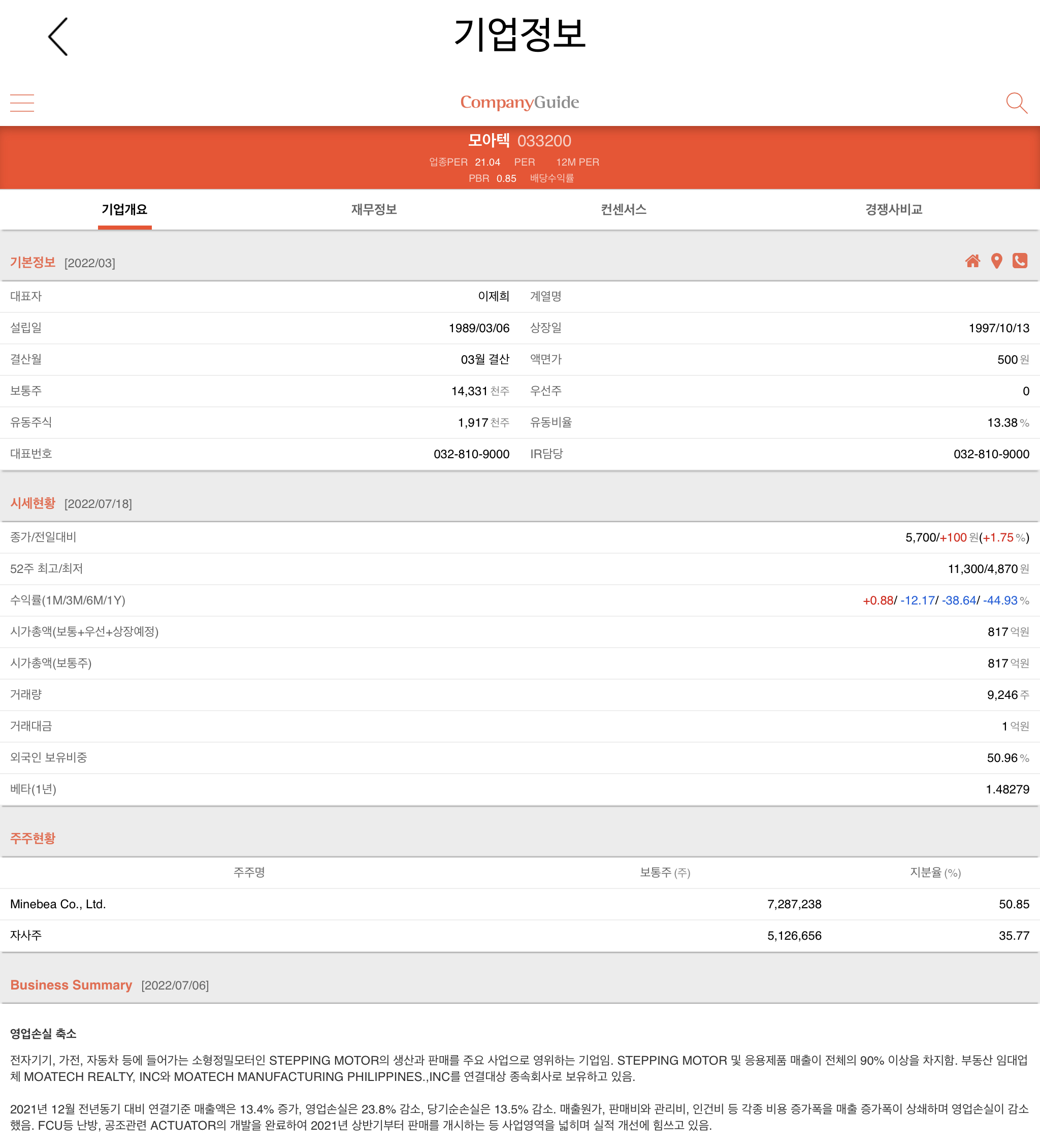Click the 주주명 column header
1040x1148 pixels.
(x=249, y=872)
